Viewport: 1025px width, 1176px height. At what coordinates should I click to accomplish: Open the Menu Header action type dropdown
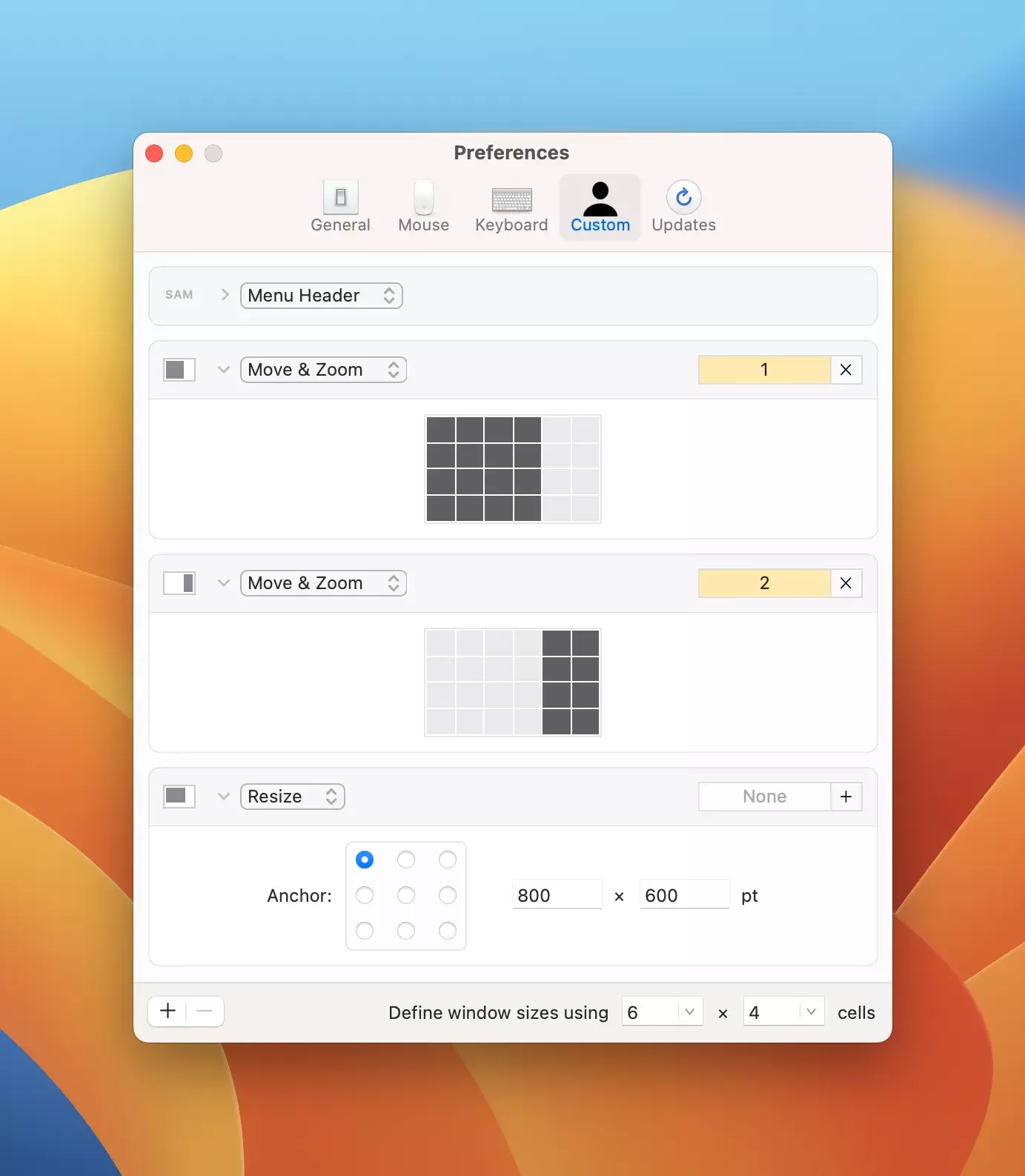tap(321, 296)
